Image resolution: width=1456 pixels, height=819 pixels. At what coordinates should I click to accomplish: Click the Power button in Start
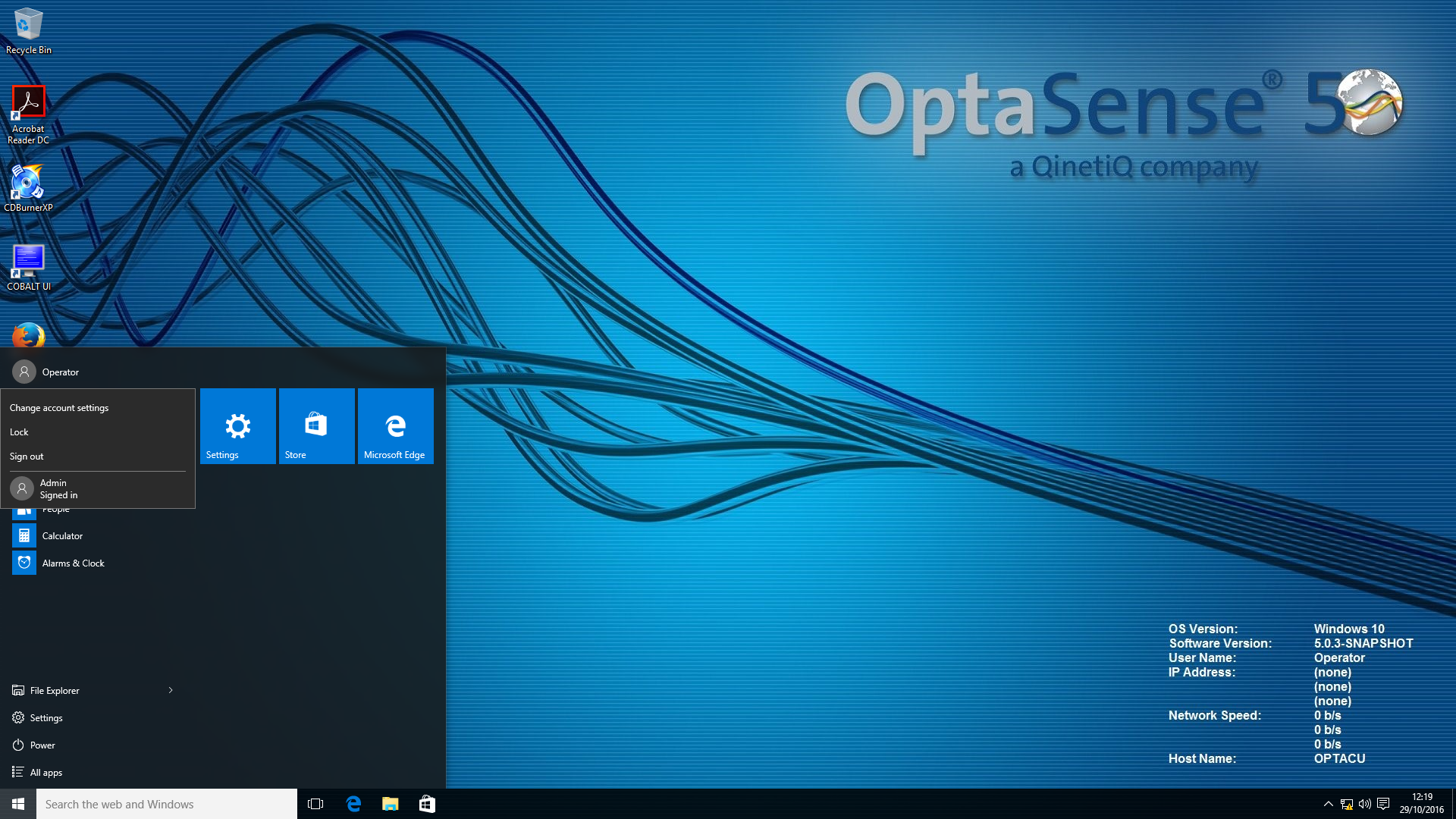click(42, 745)
